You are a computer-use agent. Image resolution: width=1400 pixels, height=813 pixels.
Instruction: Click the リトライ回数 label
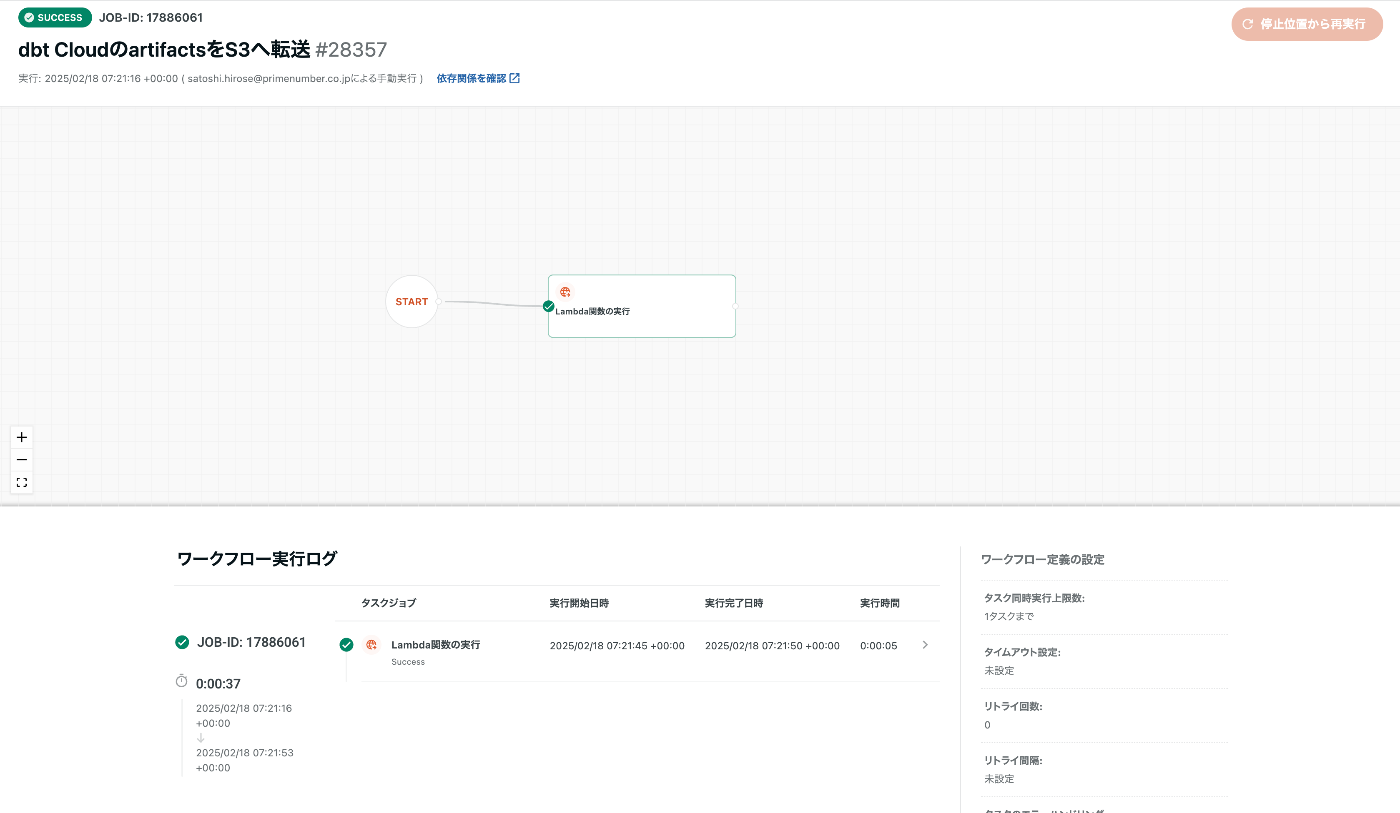click(1014, 706)
